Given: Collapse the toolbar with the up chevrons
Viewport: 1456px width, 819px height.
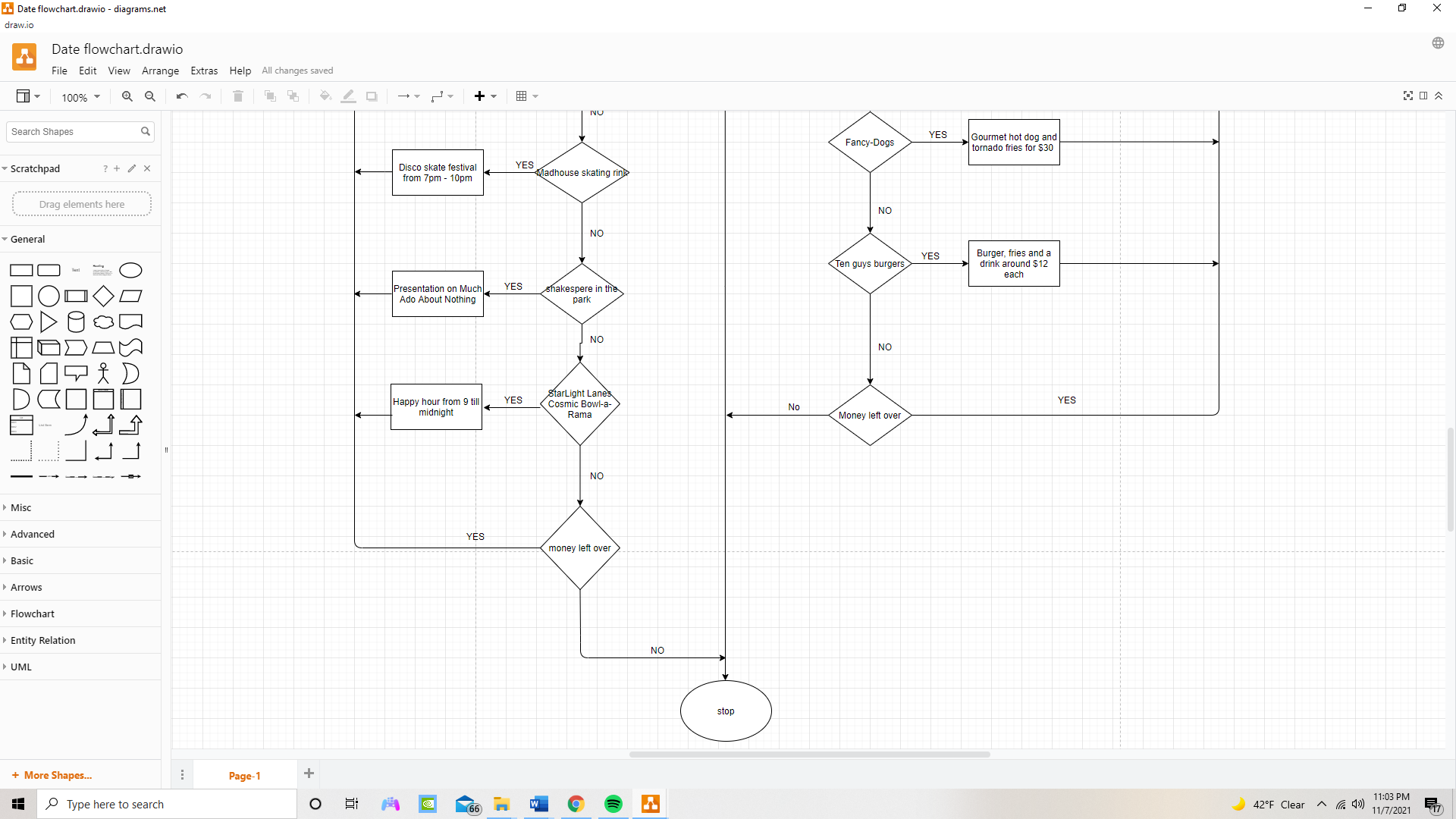Looking at the screenshot, I should [x=1439, y=96].
